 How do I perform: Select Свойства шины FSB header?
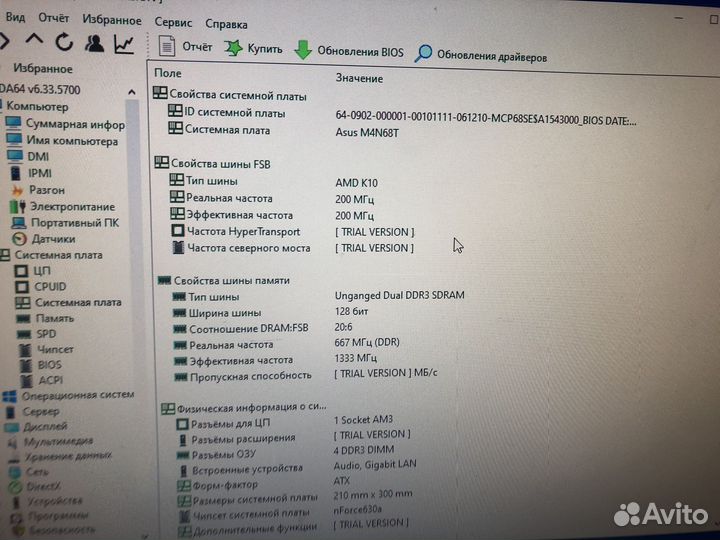tap(213, 163)
